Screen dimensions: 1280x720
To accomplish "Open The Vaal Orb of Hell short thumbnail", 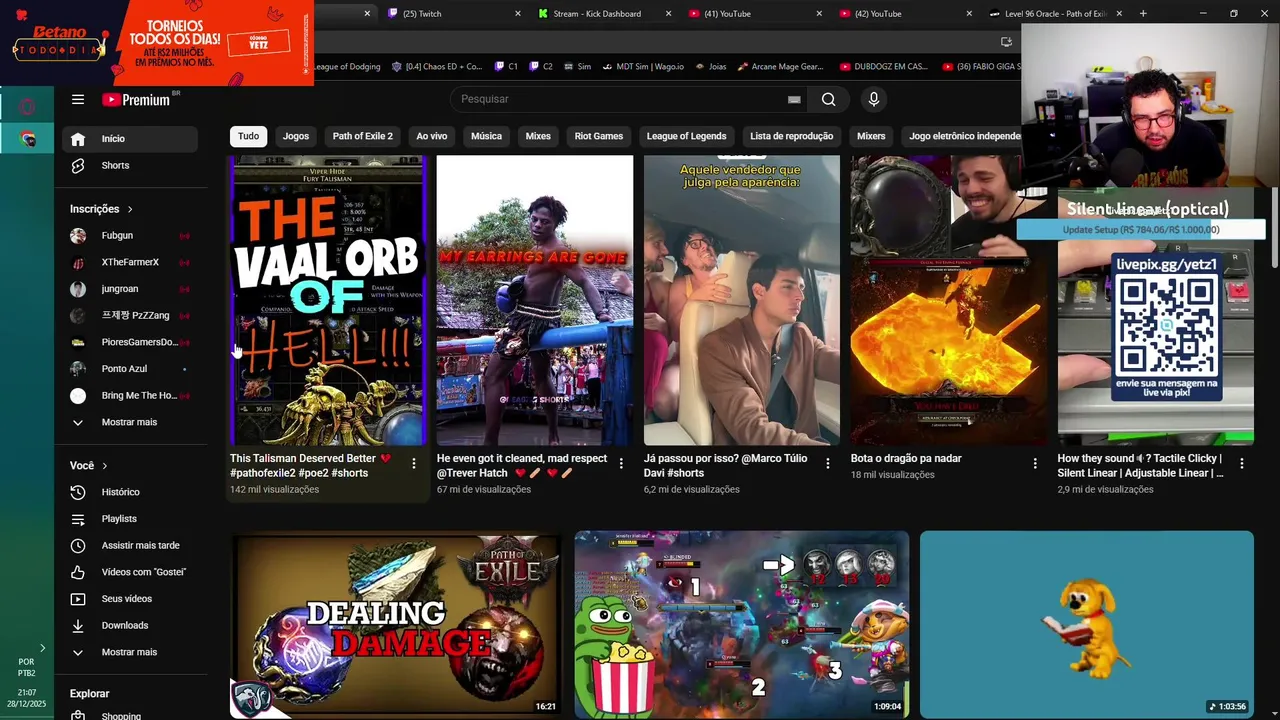I will click(328, 300).
